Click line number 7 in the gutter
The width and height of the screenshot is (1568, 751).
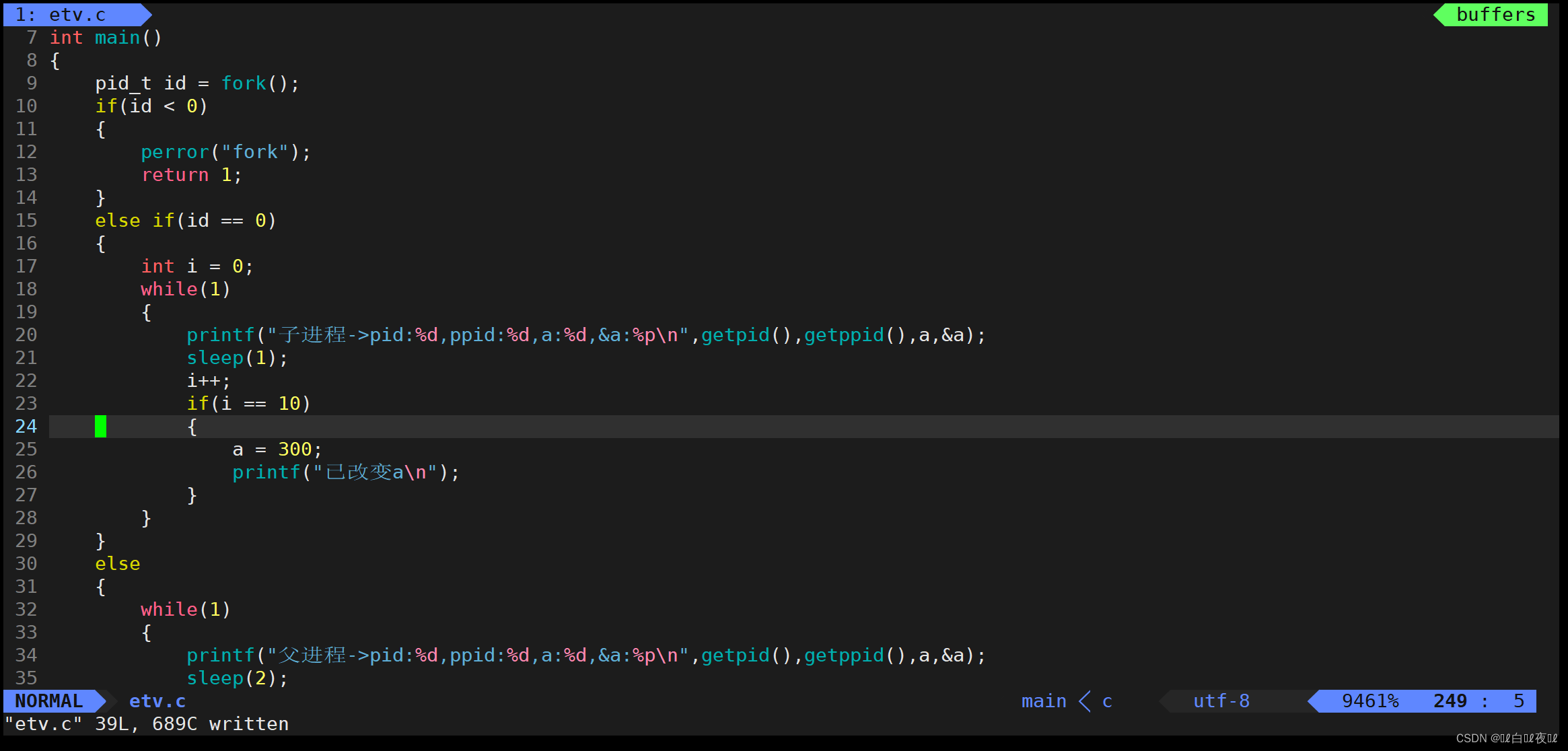32,38
